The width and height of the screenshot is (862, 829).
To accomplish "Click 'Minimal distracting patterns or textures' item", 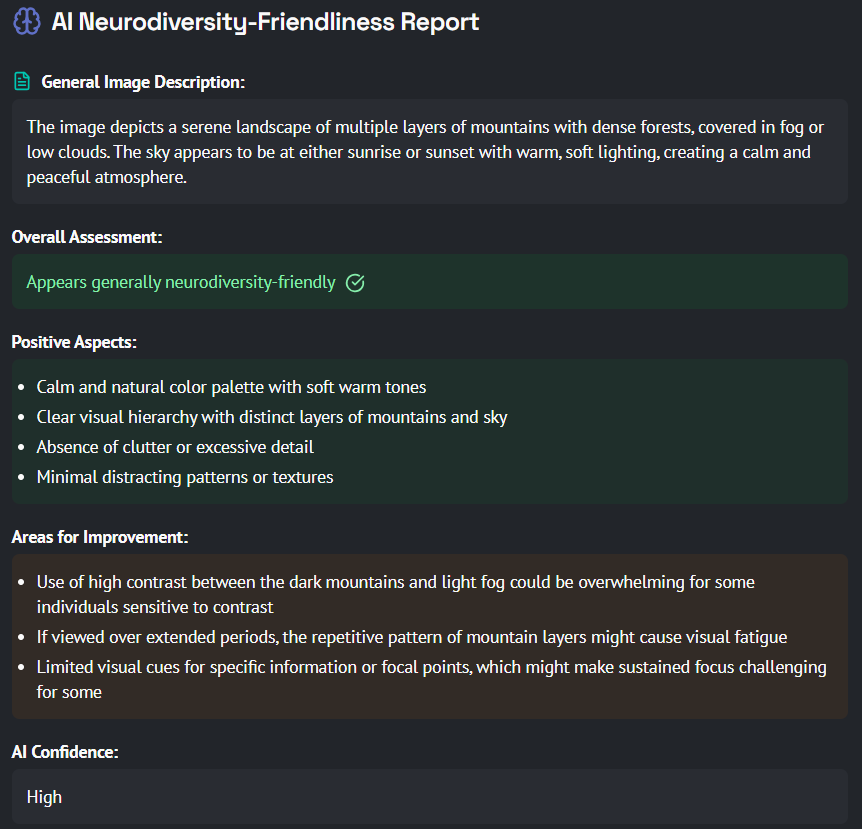I will click(x=185, y=477).
